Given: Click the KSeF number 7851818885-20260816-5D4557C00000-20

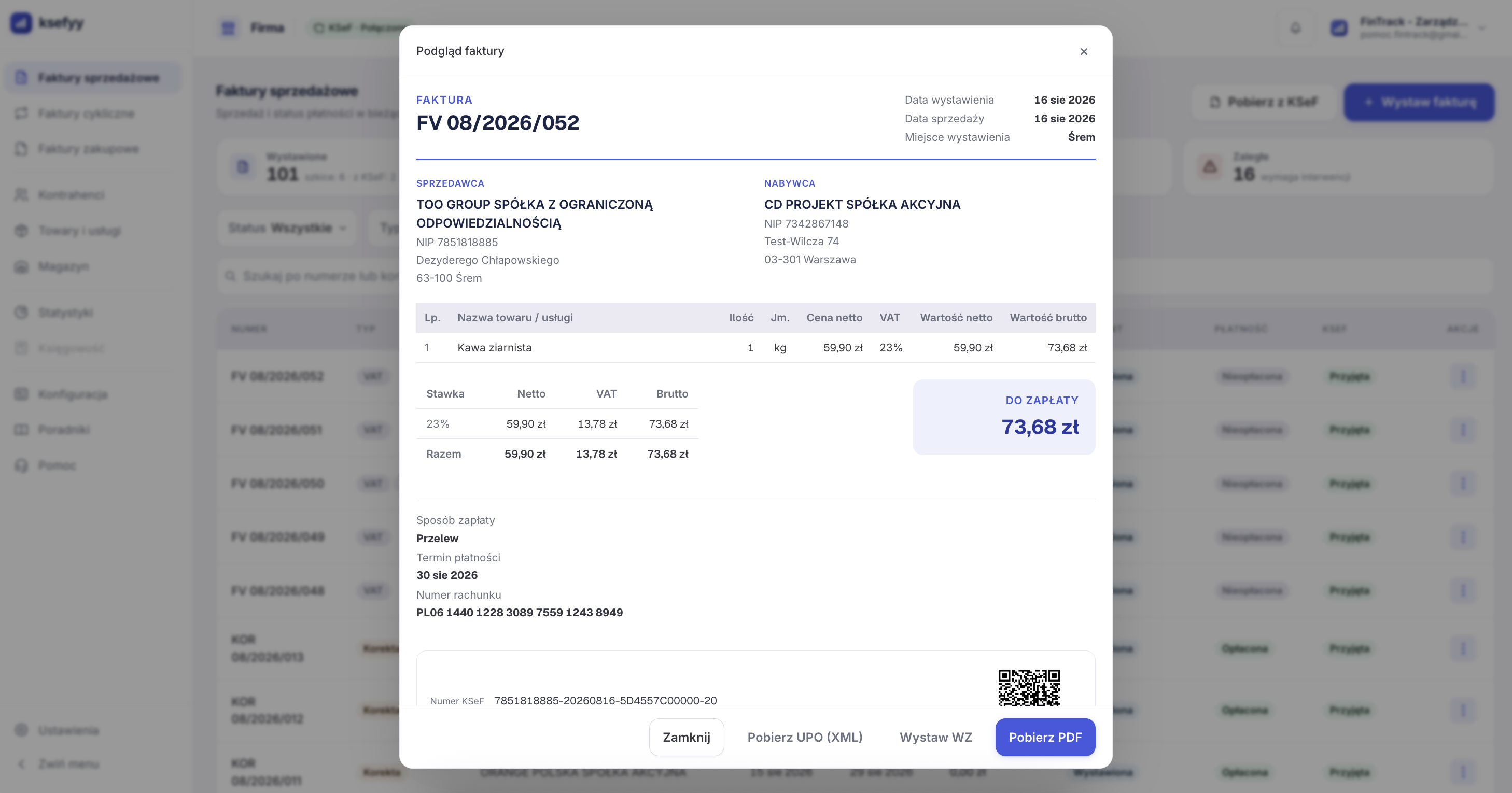Looking at the screenshot, I should click(605, 700).
